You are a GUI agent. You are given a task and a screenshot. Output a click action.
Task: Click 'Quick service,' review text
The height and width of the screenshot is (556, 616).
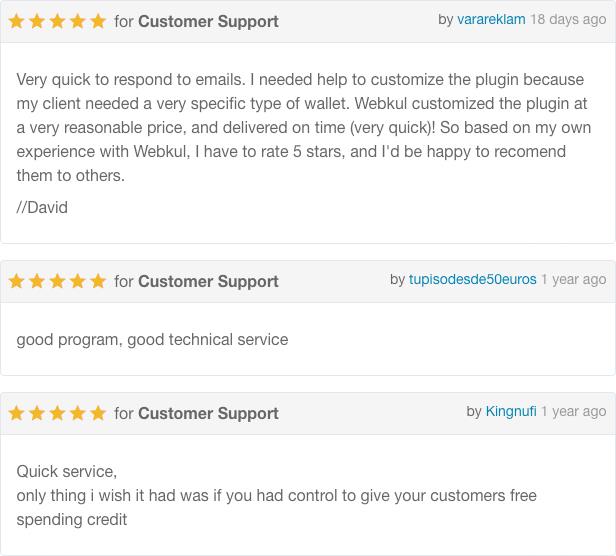coord(67,472)
